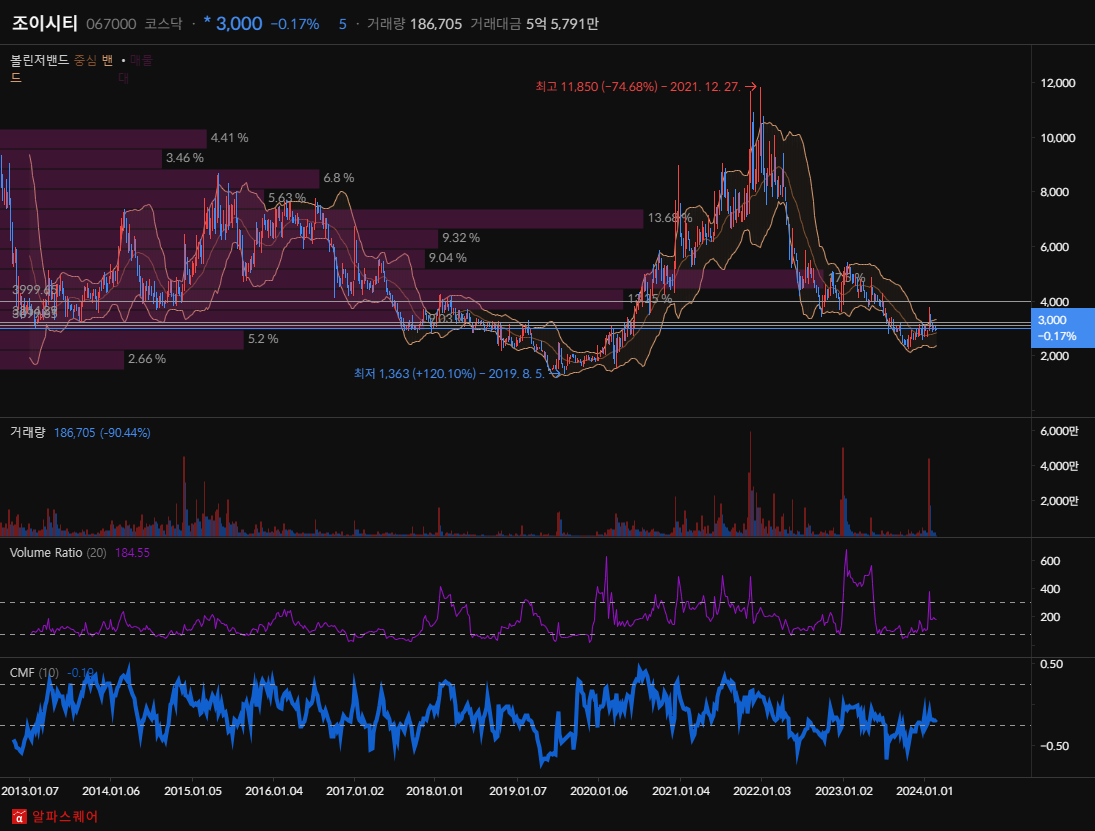
Task: Click the 4,000 price axis label
Action: [x=1054, y=302]
